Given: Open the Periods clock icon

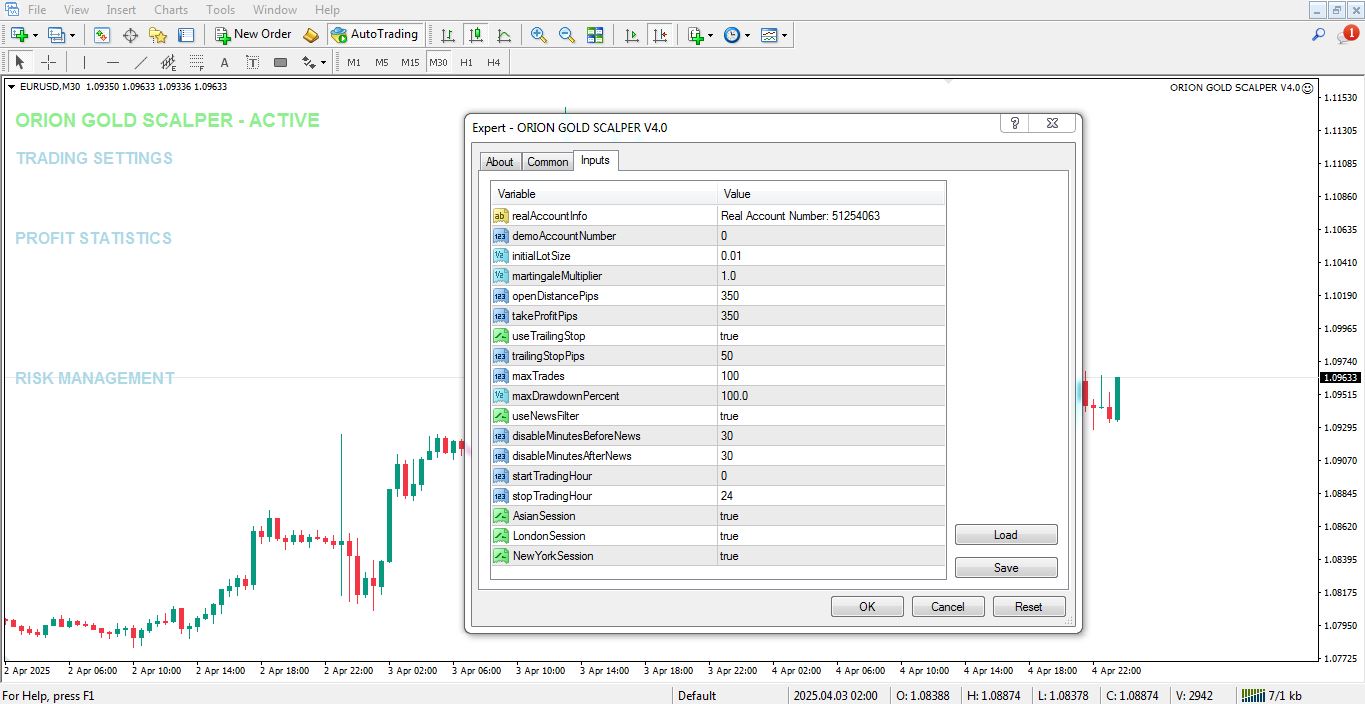Looking at the screenshot, I should tap(732, 35).
